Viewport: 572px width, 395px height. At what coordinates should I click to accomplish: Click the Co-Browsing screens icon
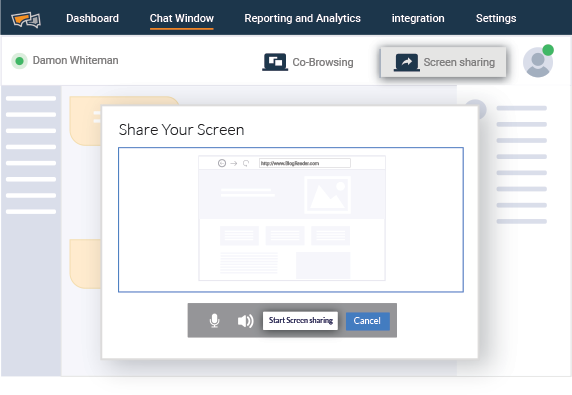point(275,62)
